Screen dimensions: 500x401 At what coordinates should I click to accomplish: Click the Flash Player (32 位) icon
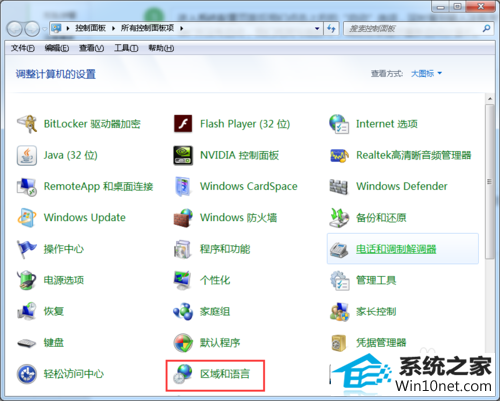point(183,124)
